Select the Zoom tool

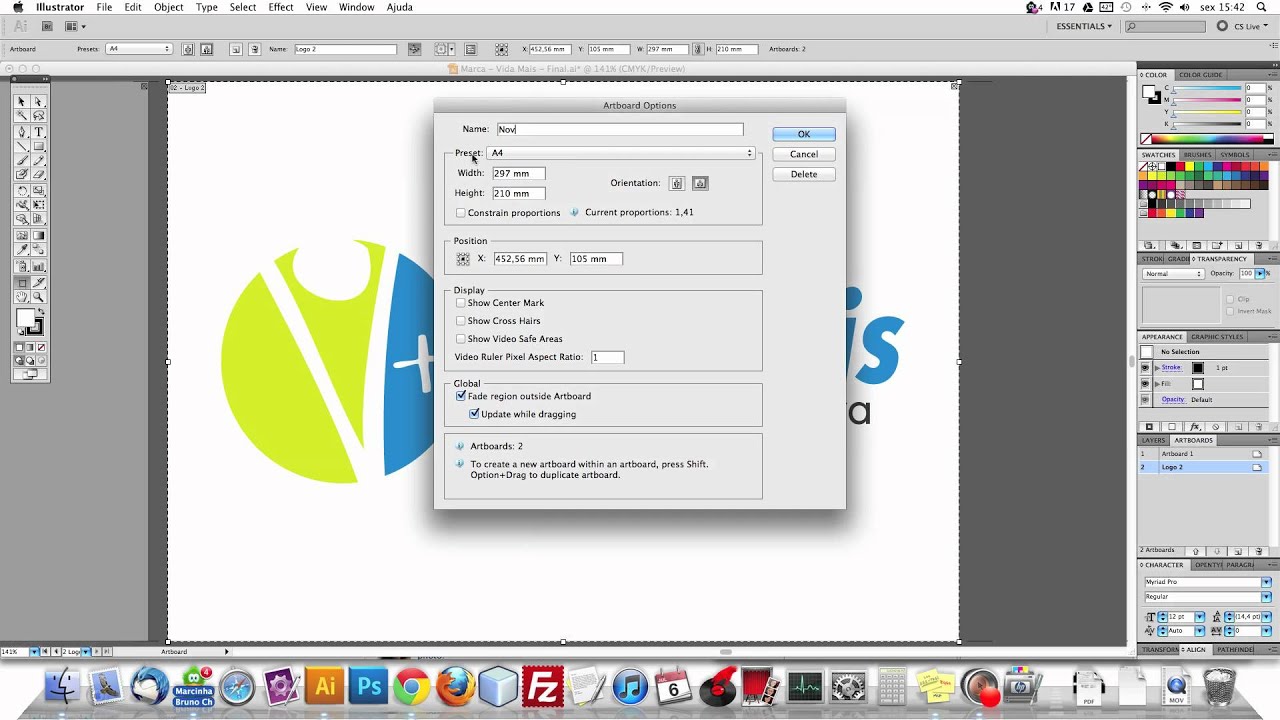click(x=39, y=296)
